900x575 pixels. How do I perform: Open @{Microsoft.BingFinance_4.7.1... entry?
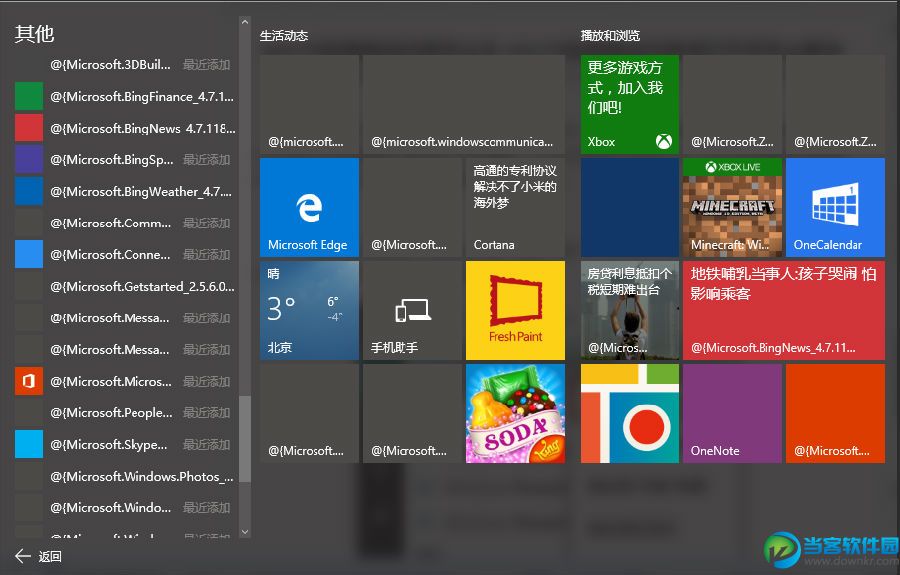(x=123, y=96)
